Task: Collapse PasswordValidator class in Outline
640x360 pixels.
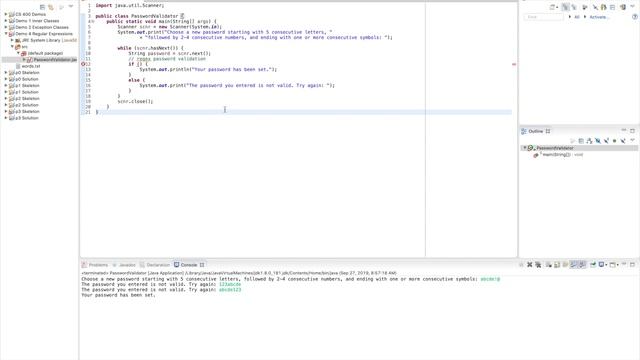Action: pos(525,148)
